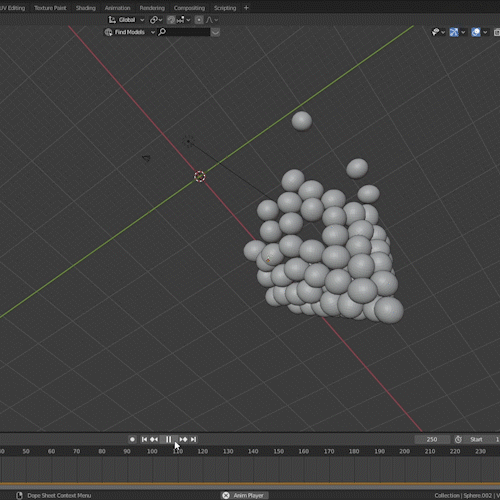
Task: Click the magnifier search icon
Action: [162, 32]
